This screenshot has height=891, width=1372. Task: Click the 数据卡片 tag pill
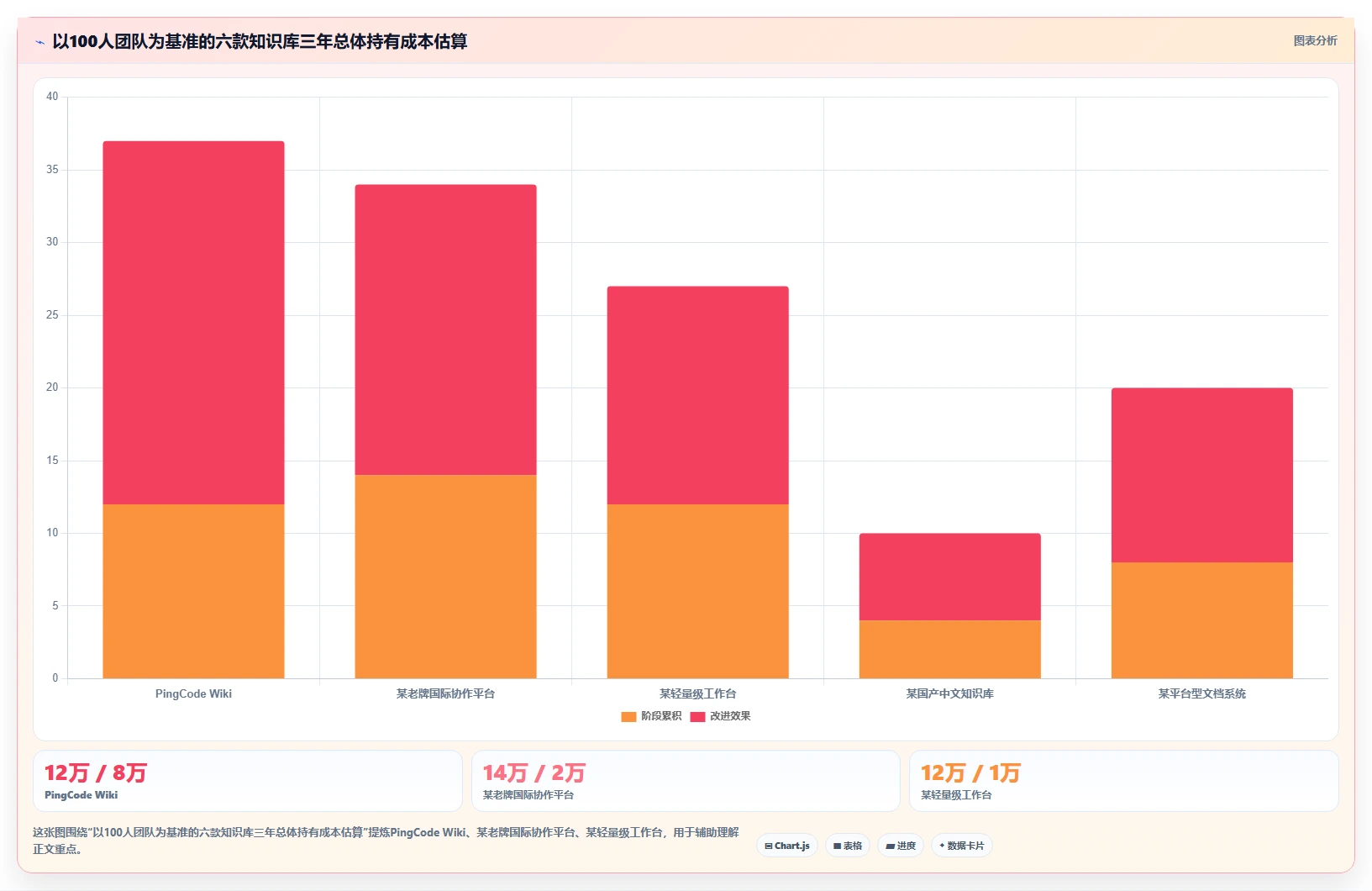[x=962, y=846]
